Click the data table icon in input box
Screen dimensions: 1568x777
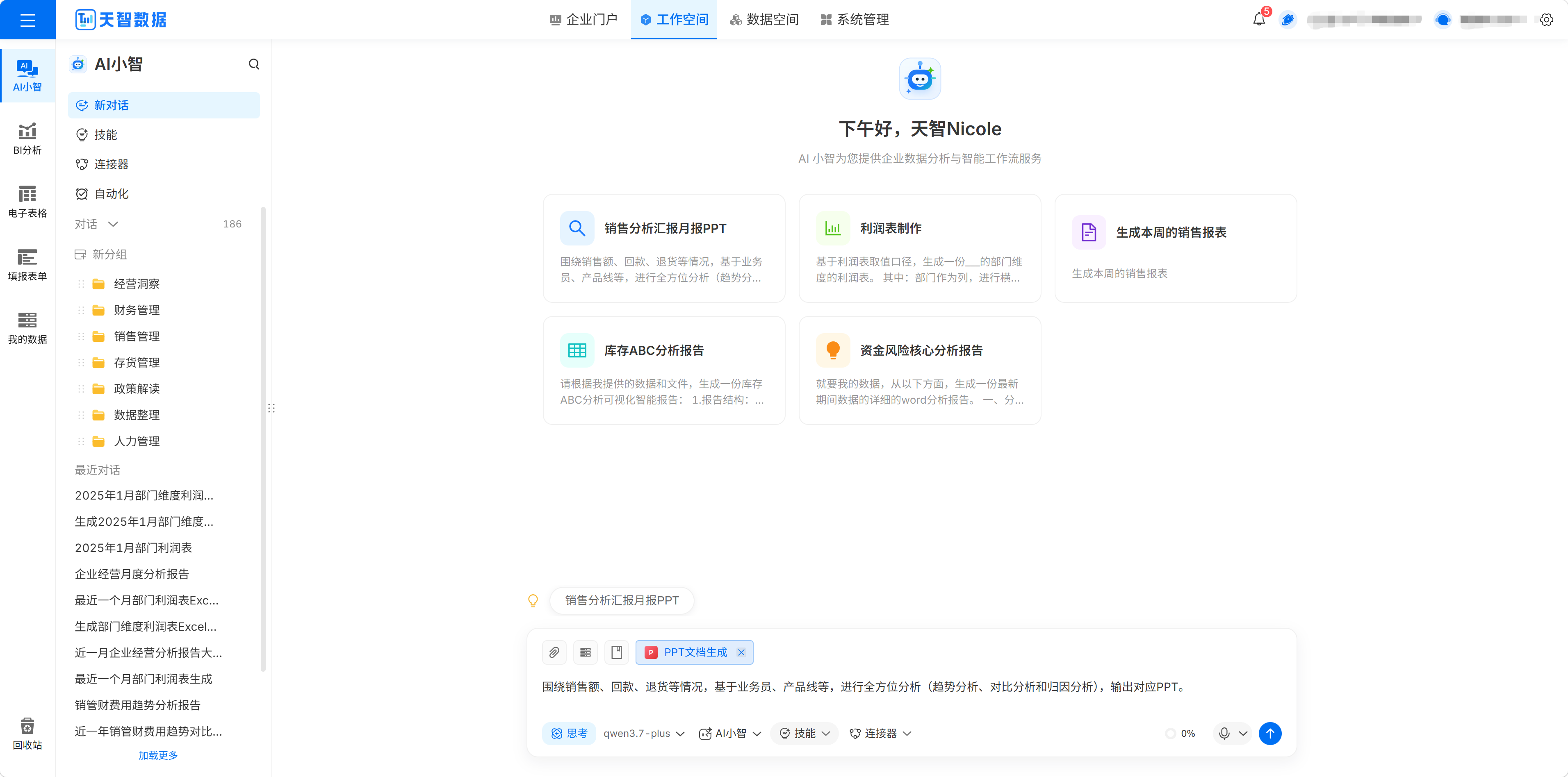click(x=585, y=652)
